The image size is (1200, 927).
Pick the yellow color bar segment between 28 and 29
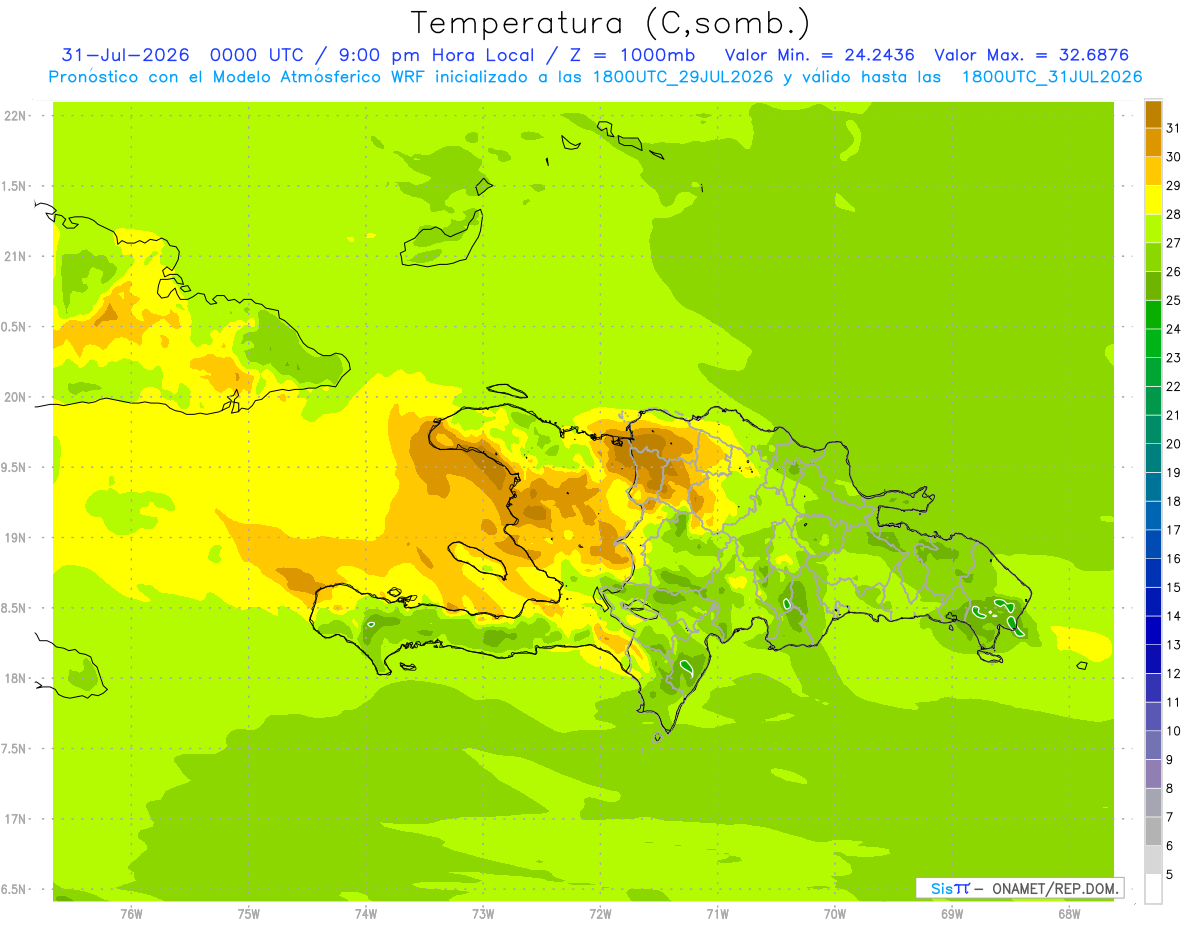[x=1153, y=200]
